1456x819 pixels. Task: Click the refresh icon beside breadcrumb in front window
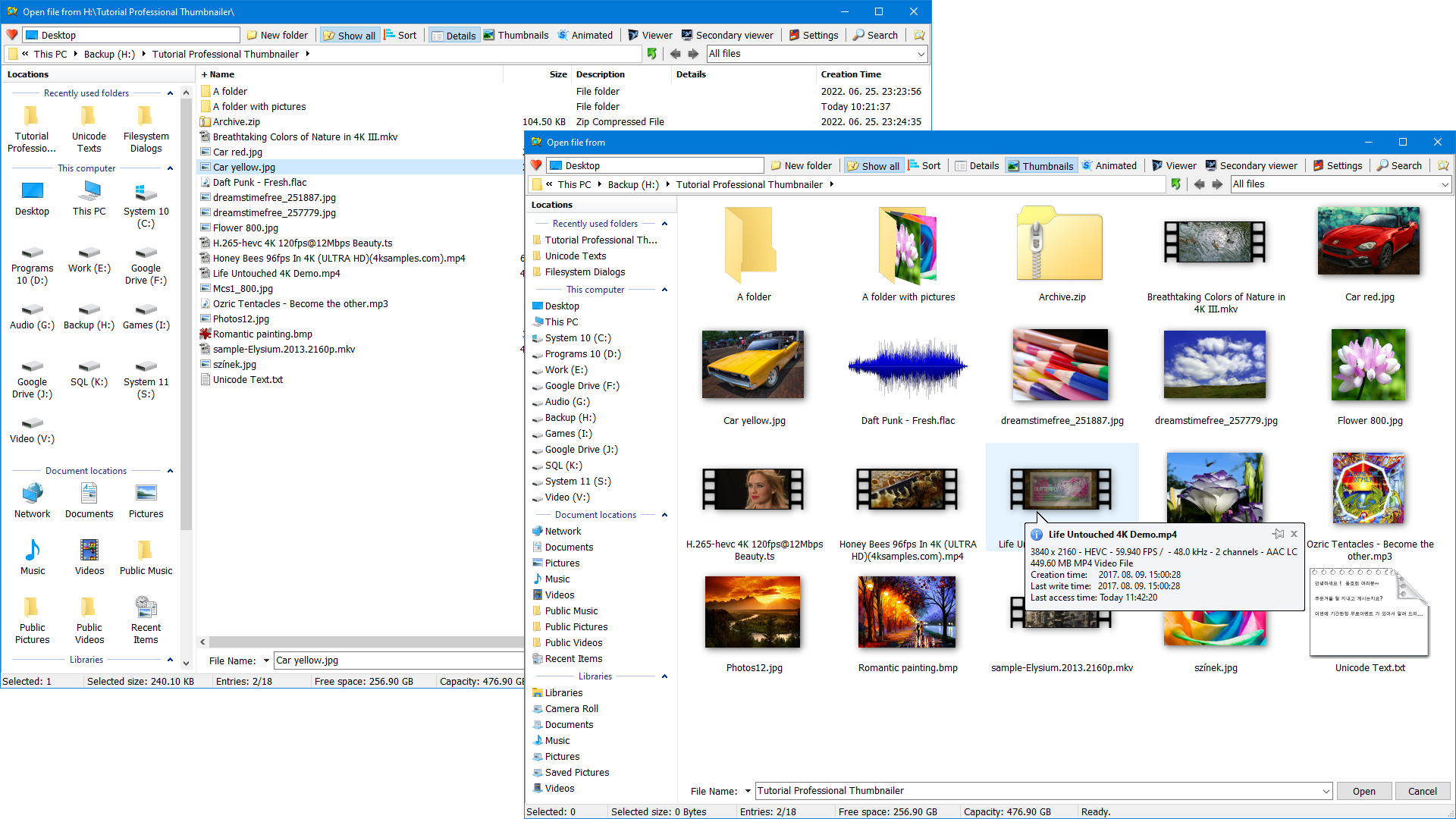pos(1176,184)
